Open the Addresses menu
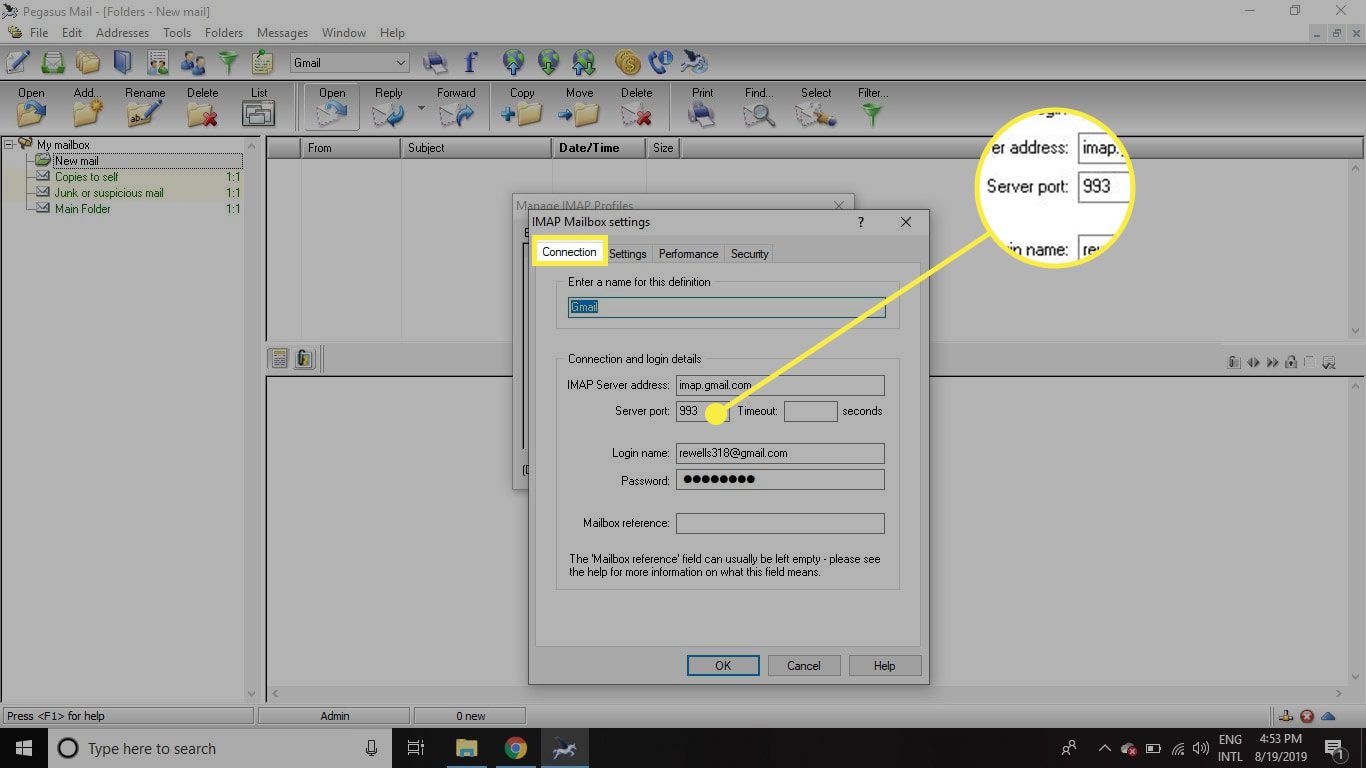 pos(122,33)
